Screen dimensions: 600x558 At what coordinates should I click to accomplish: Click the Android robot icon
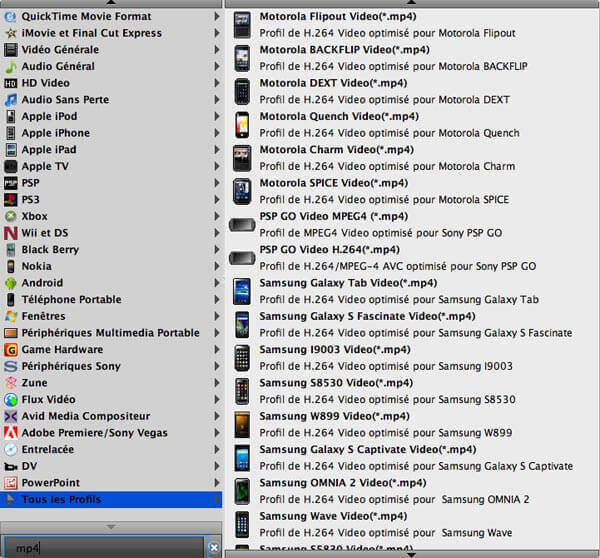tap(11, 283)
